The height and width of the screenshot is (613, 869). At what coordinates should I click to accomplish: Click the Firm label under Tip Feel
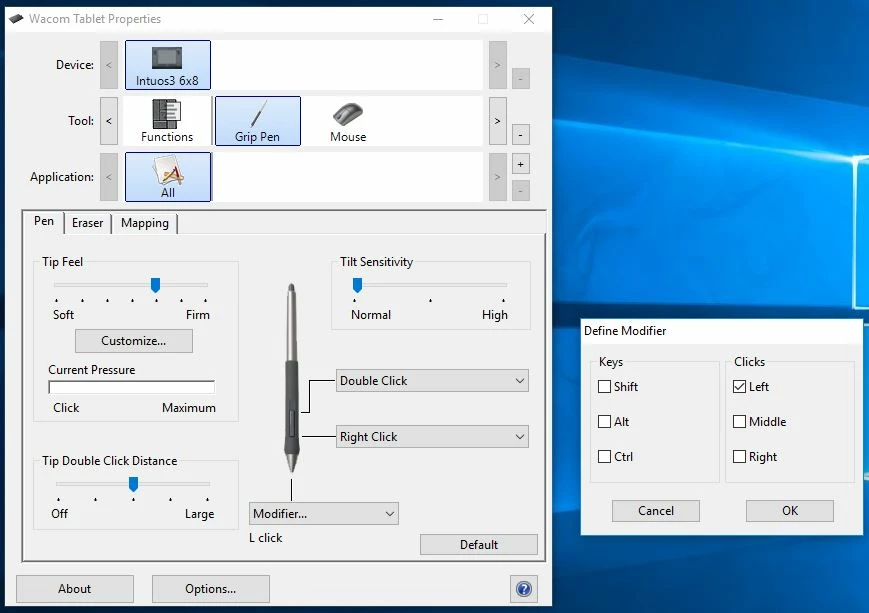(198, 315)
